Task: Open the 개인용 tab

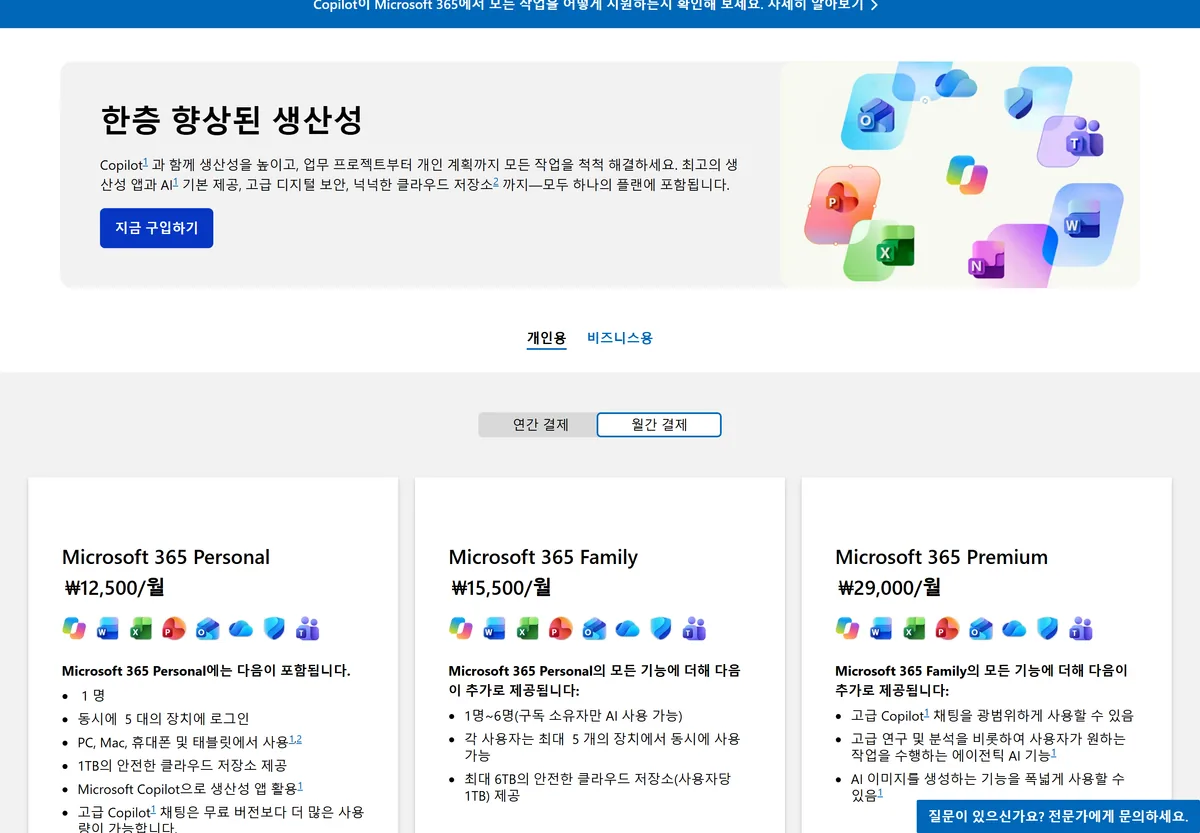Action: [x=547, y=338]
